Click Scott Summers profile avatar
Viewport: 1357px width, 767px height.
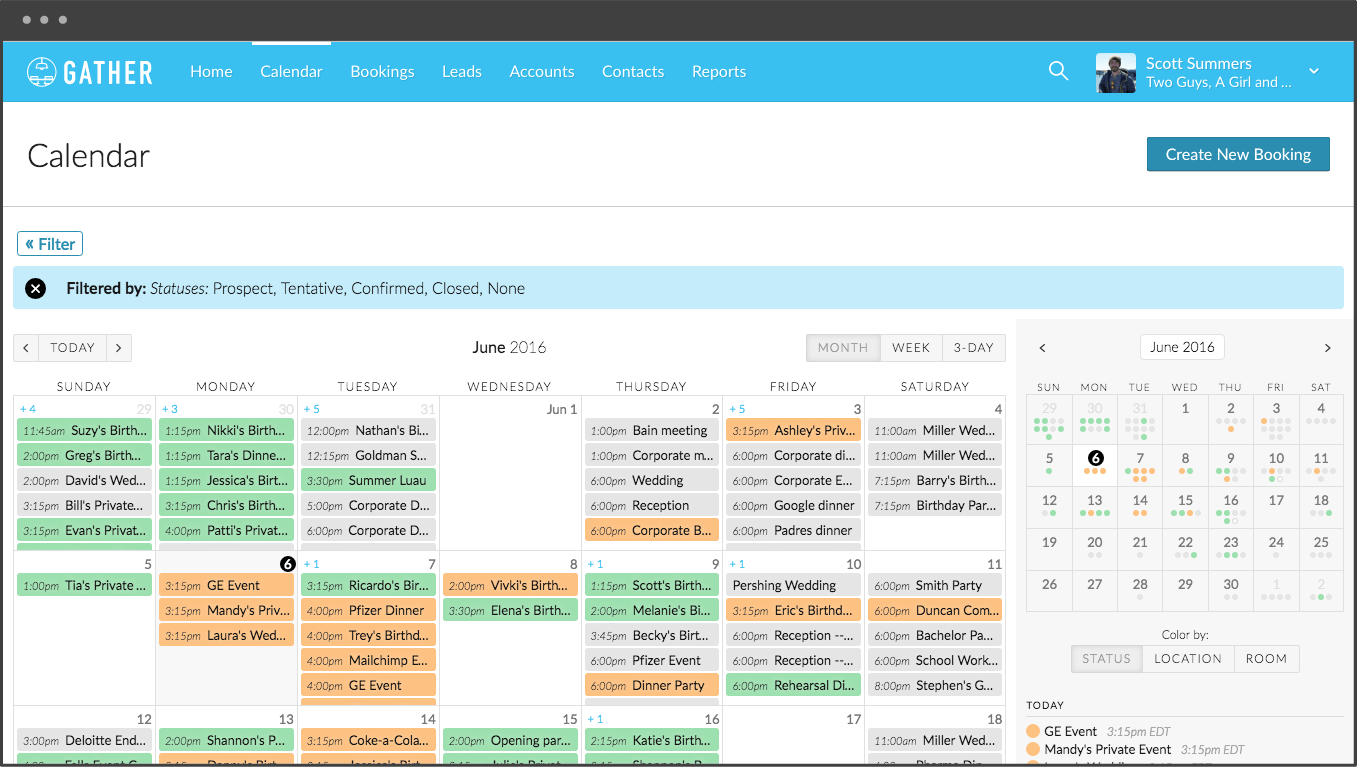1115,73
